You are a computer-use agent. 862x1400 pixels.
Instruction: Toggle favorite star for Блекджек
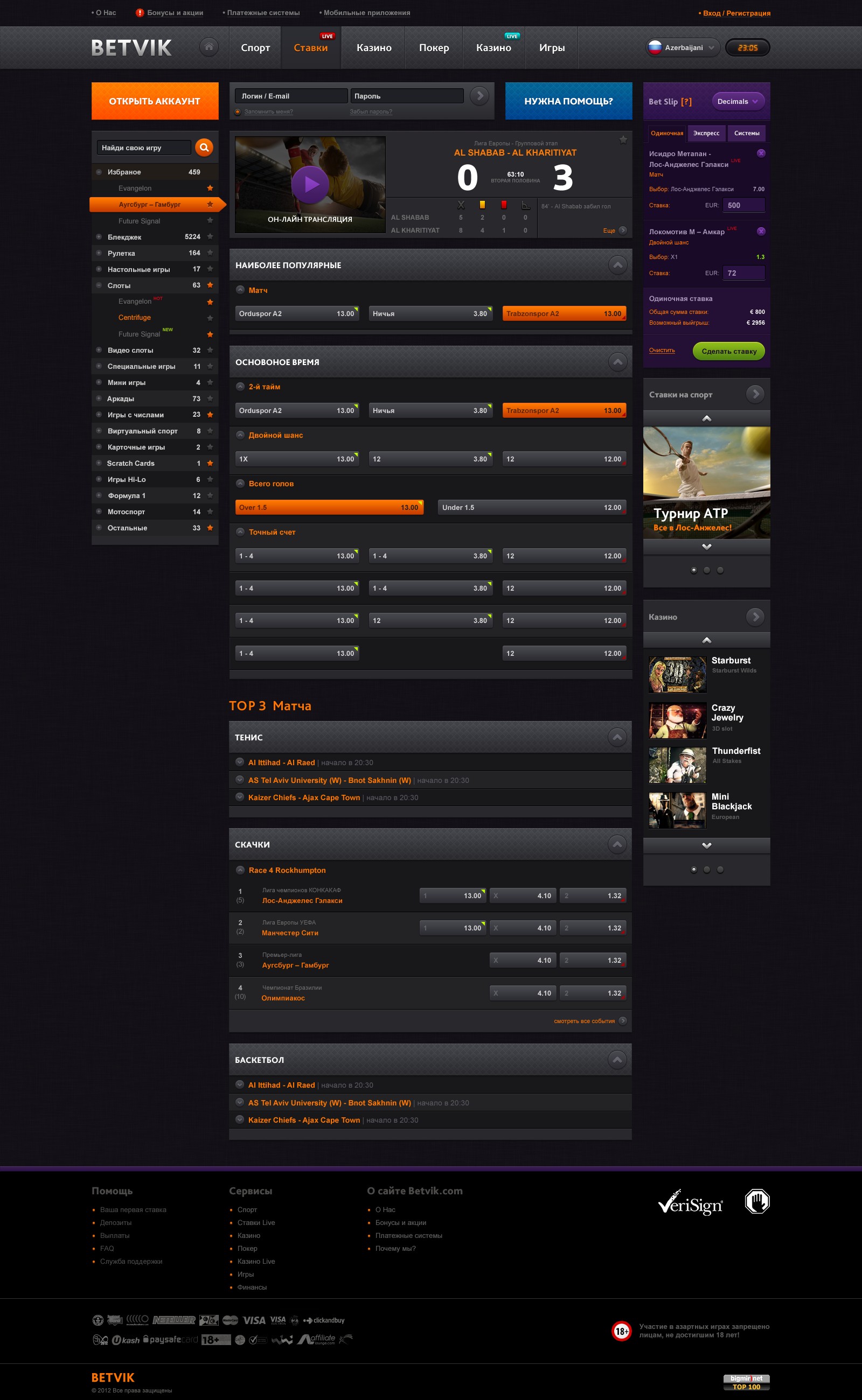click(x=210, y=236)
